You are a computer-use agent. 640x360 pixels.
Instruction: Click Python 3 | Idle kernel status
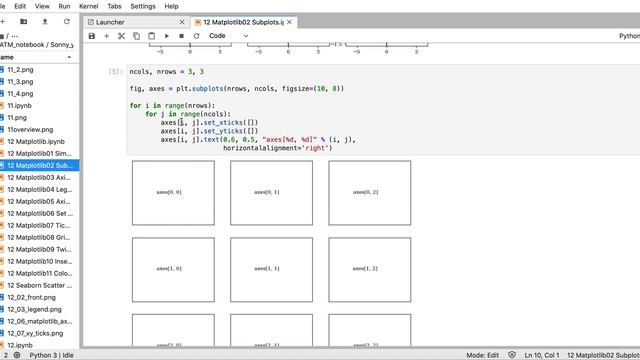tap(51, 355)
